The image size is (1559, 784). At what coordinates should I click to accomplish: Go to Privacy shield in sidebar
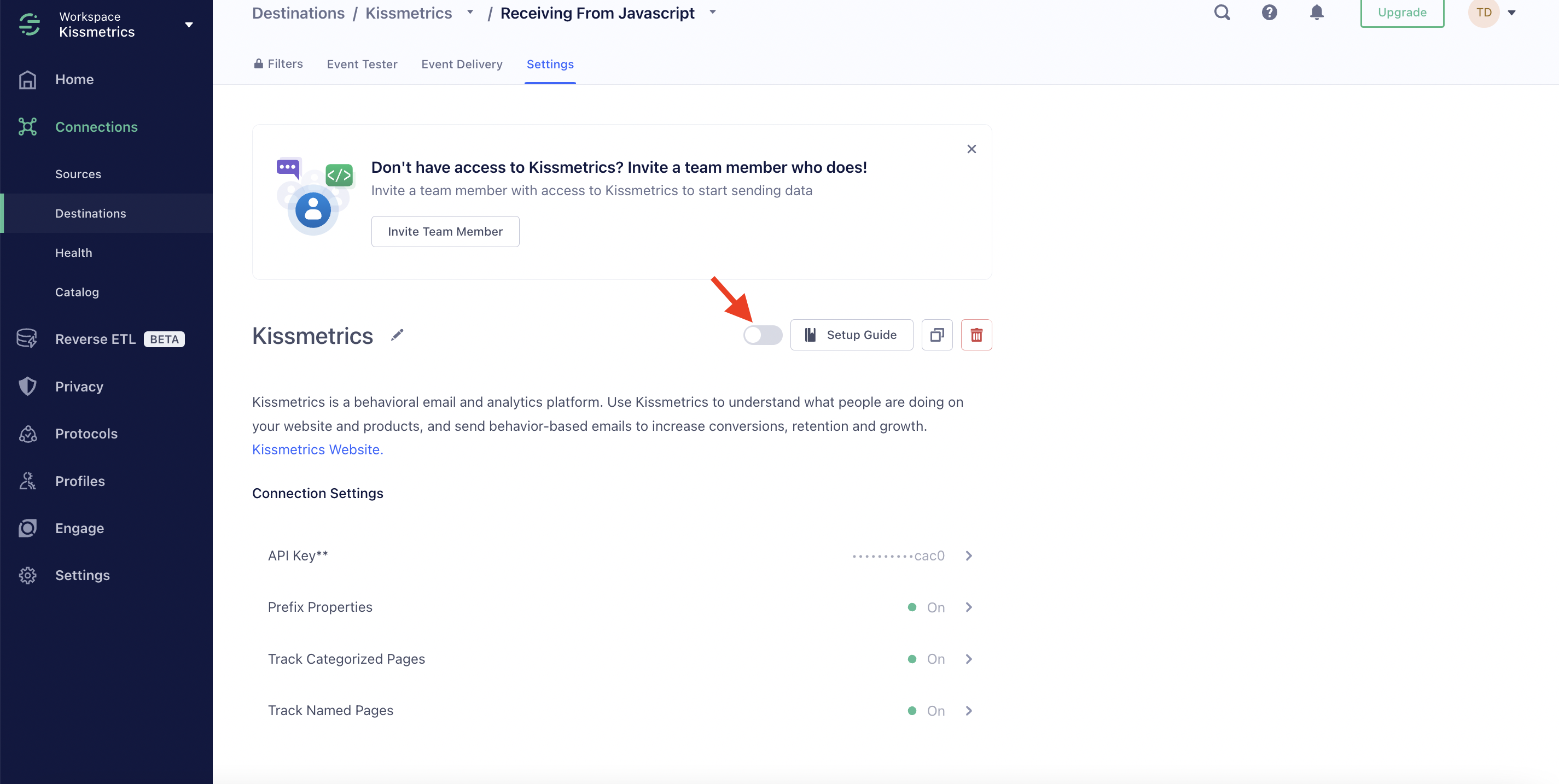(x=79, y=387)
